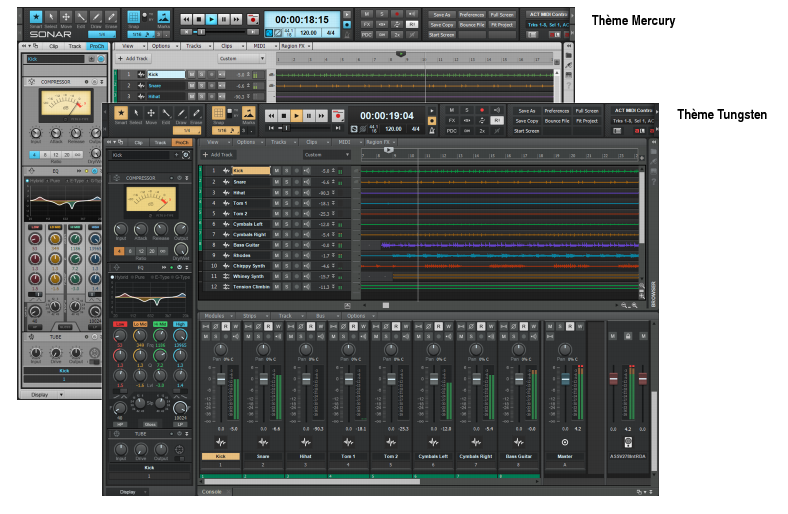Switch to the Clip tab in Tungsten inspector
788x514 pixels.
click(x=138, y=143)
